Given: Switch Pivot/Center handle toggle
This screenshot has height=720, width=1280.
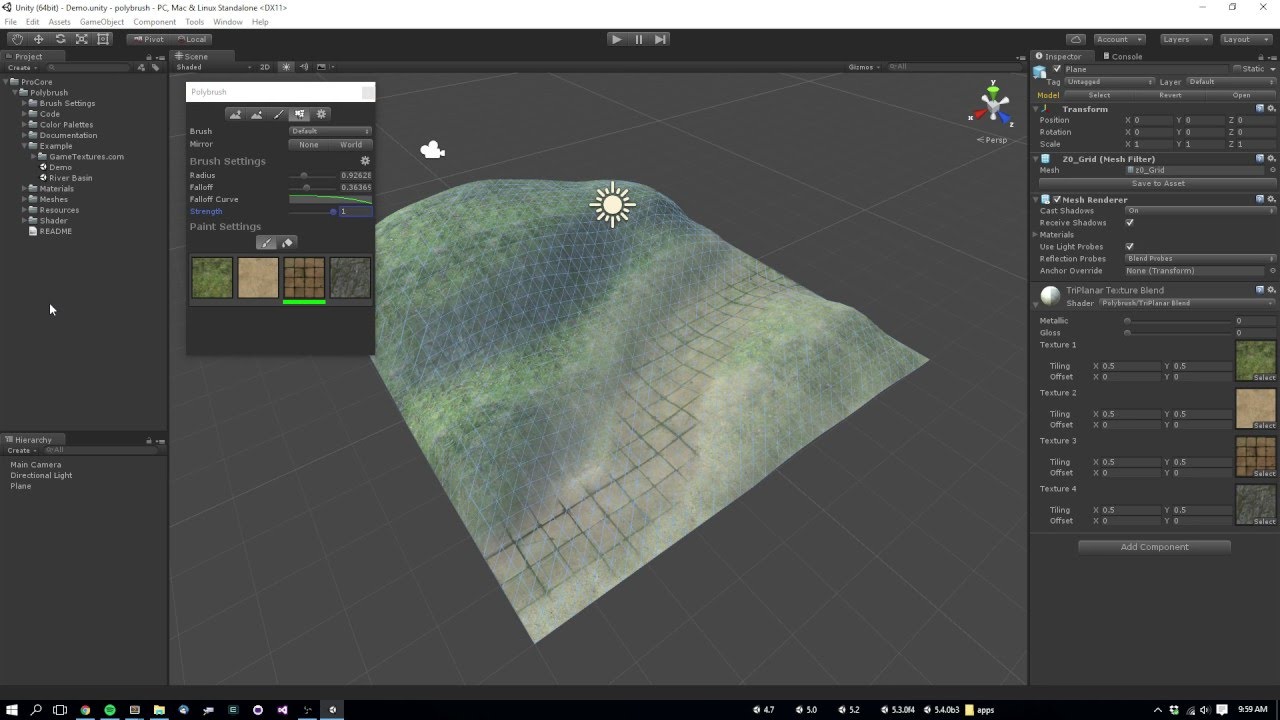Looking at the screenshot, I should coord(148,39).
